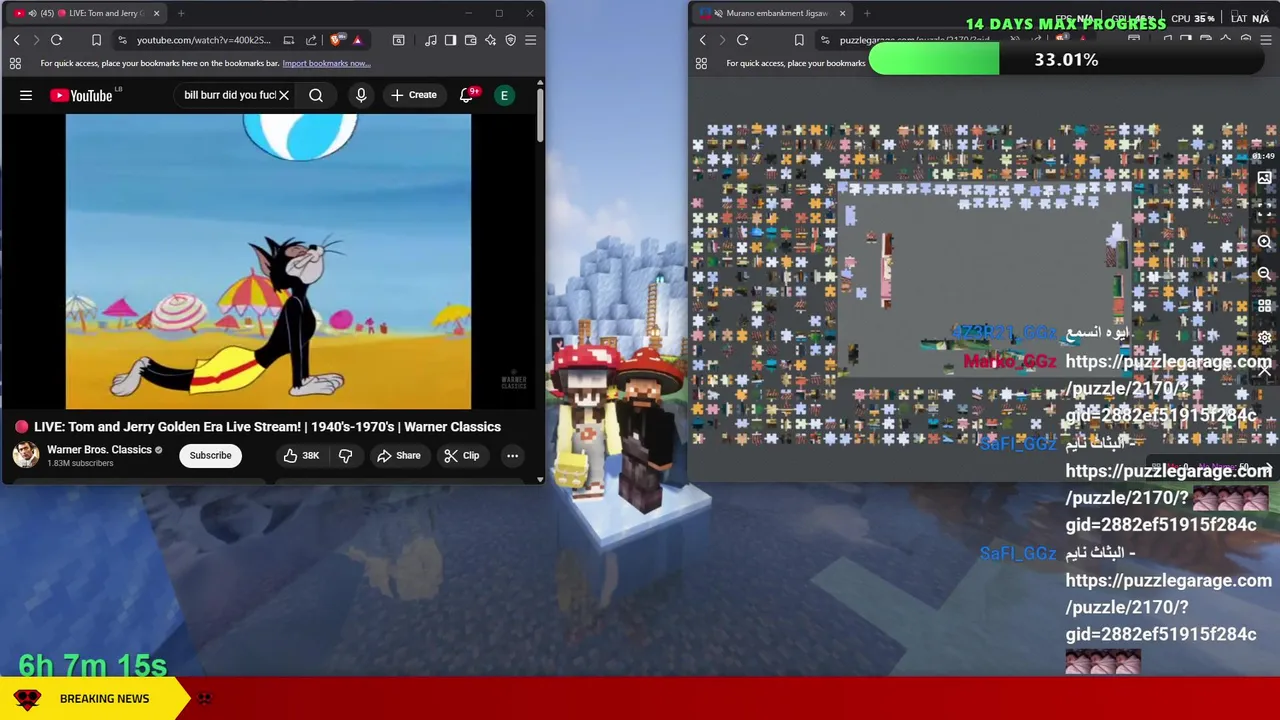
Task: Open the YouTube account avatar E
Action: [x=504, y=95]
